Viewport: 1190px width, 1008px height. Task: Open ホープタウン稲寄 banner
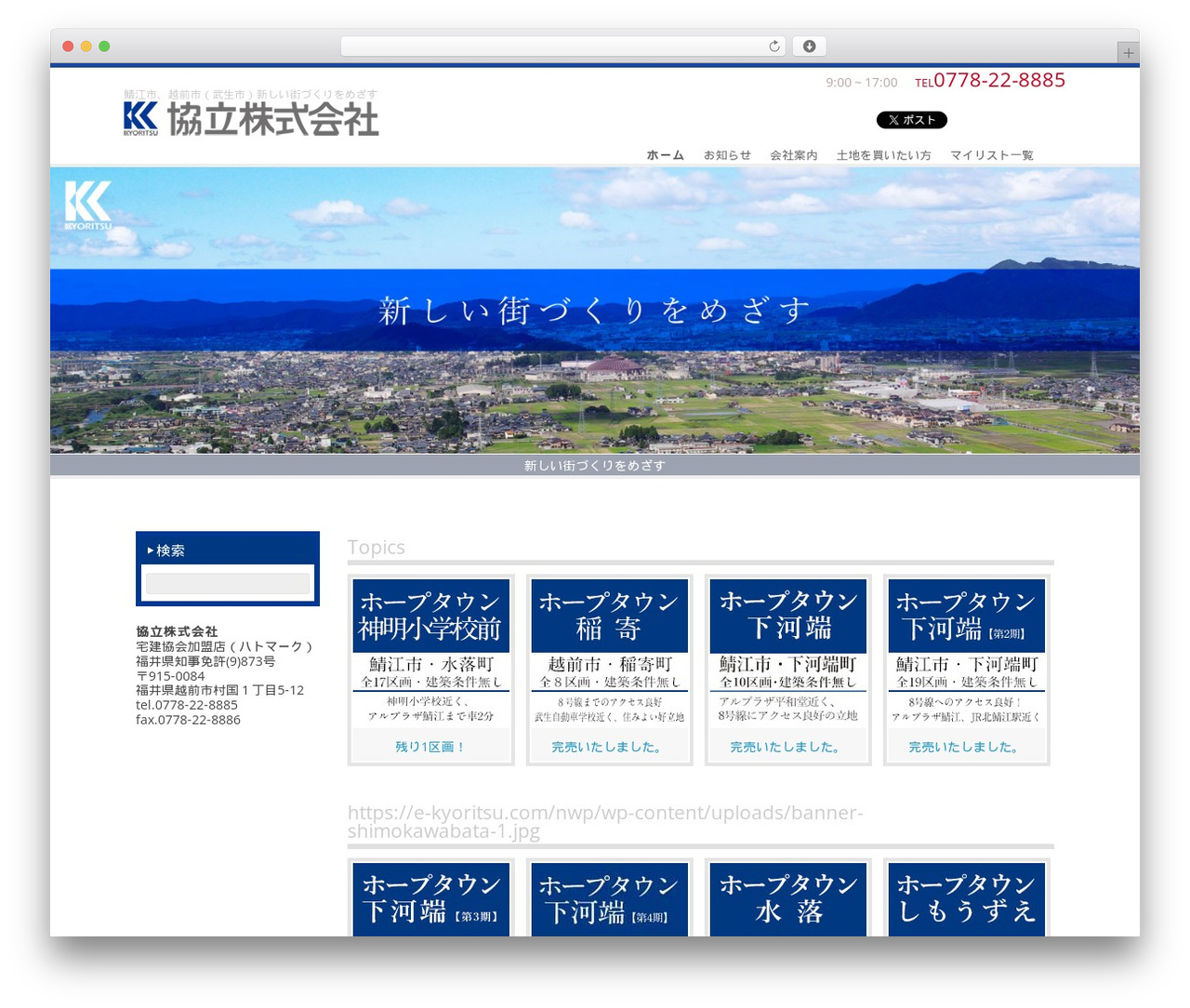(x=609, y=651)
